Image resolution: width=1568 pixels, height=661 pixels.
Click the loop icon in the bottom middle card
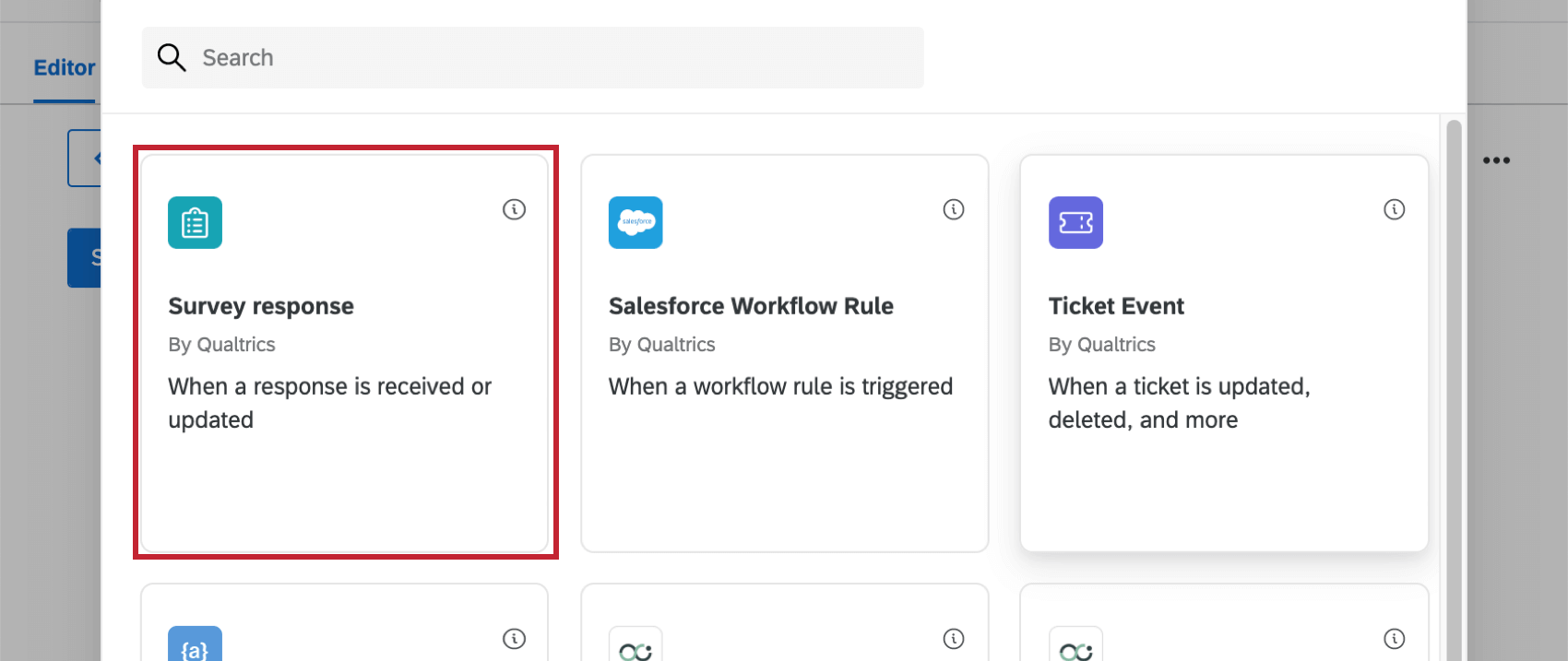pos(636,649)
